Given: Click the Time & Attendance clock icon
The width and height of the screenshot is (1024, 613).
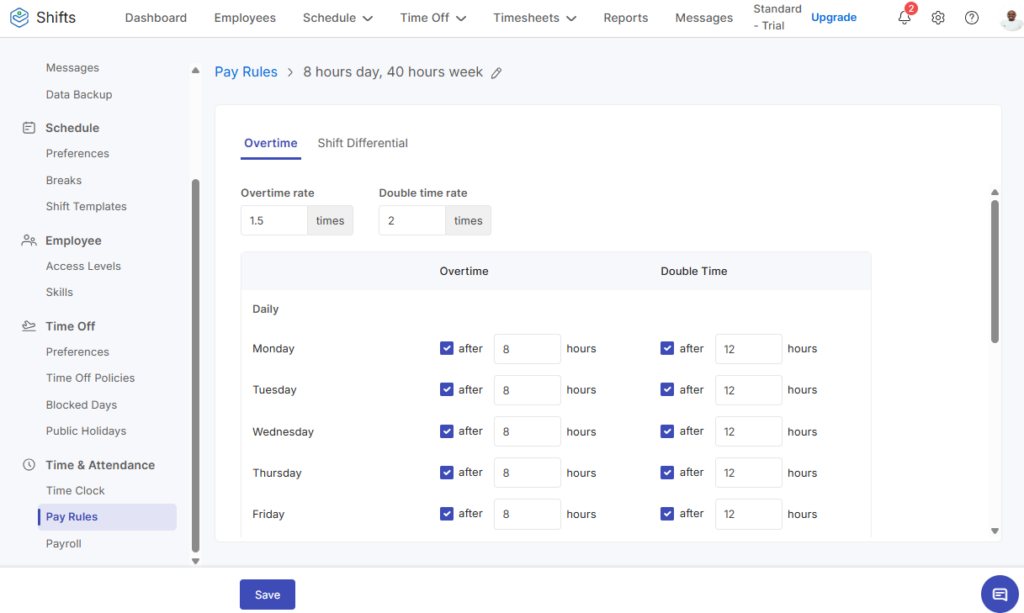Looking at the screenshot, I should pos(29,465).
